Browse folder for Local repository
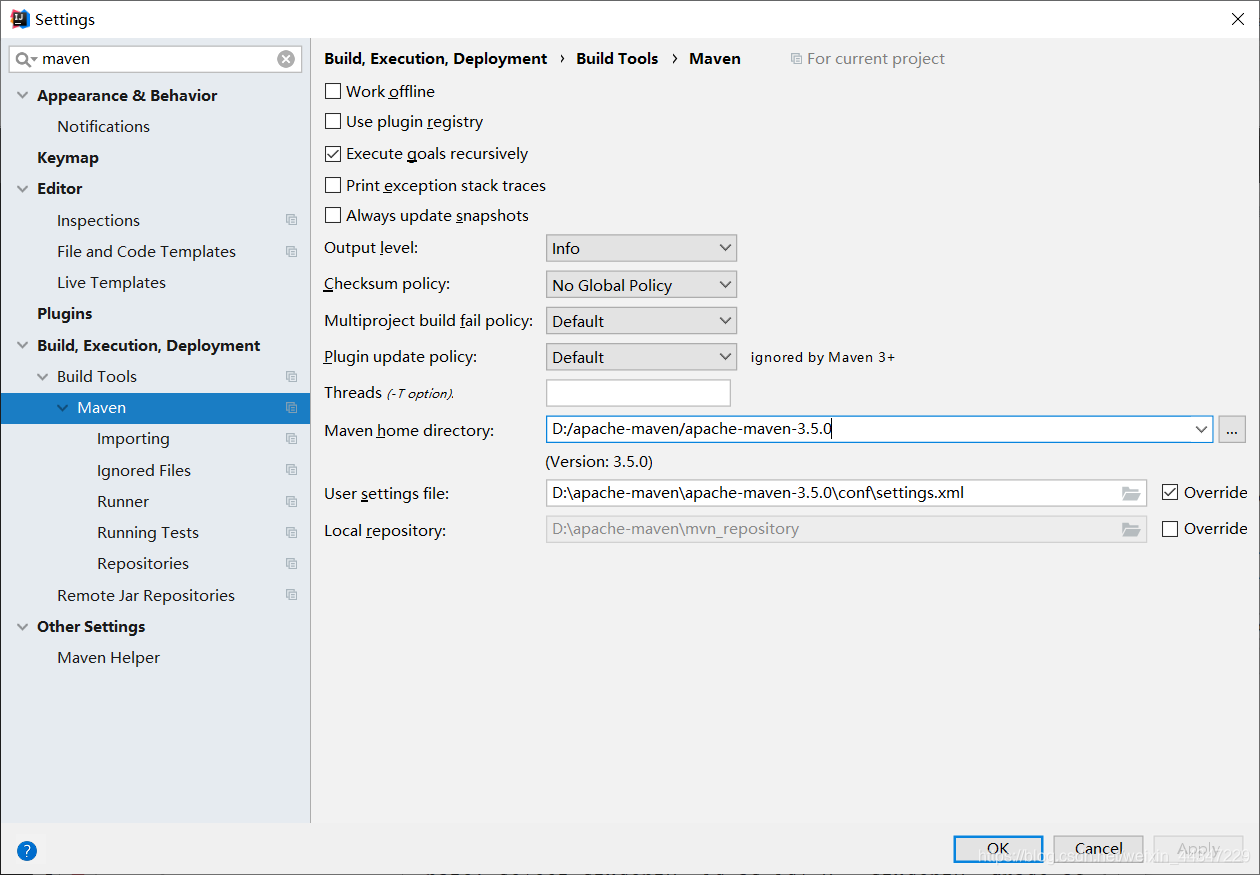Screen dimensions: 1260x875 pos(1131,529)
